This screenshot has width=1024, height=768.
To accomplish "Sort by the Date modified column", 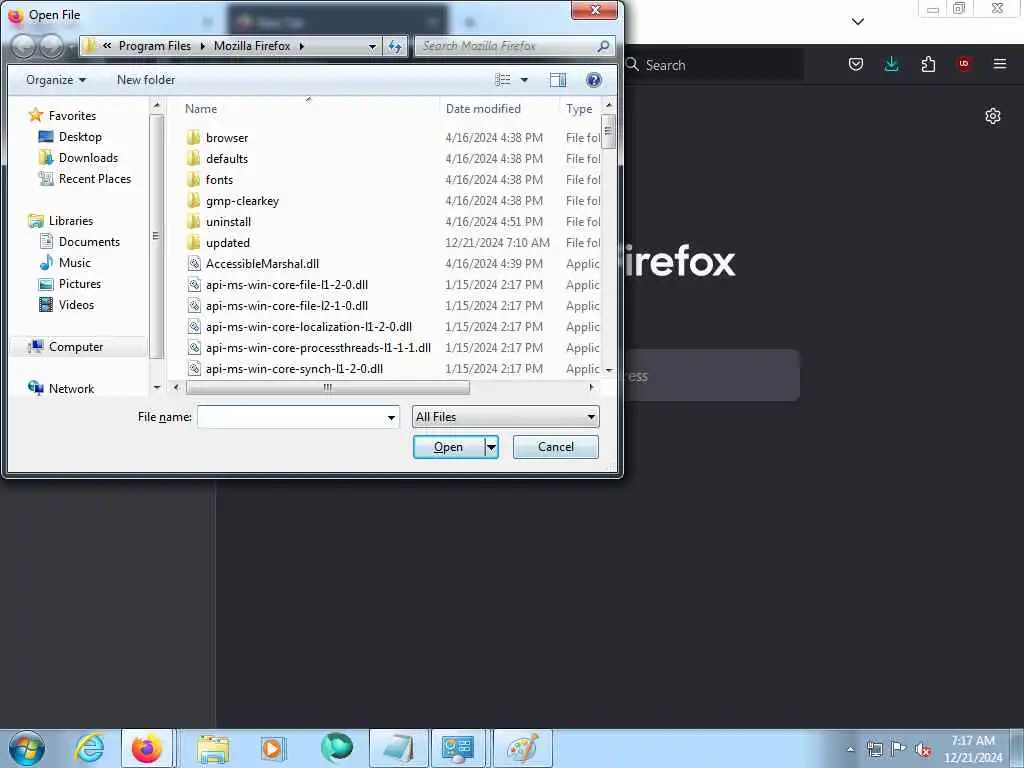I will [x=483, y=108].
